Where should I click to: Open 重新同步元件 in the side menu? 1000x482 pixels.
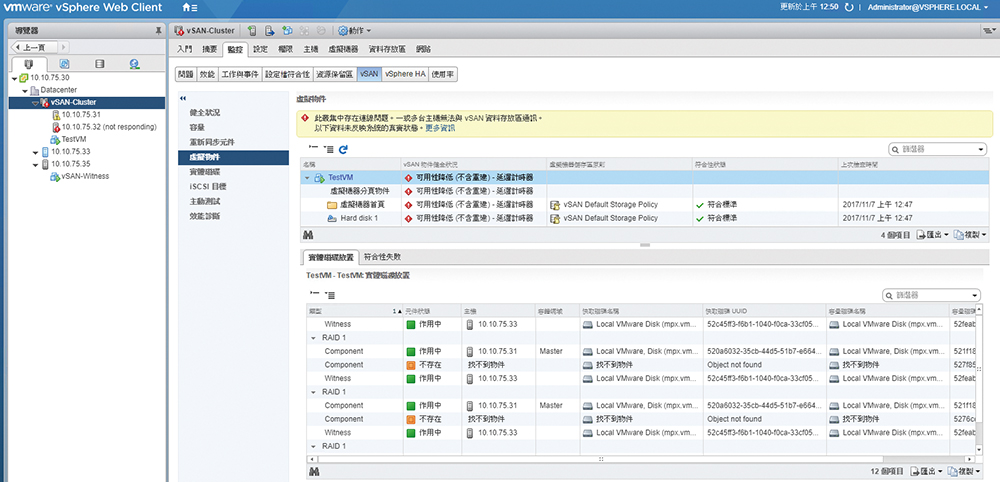coord(212,142)
